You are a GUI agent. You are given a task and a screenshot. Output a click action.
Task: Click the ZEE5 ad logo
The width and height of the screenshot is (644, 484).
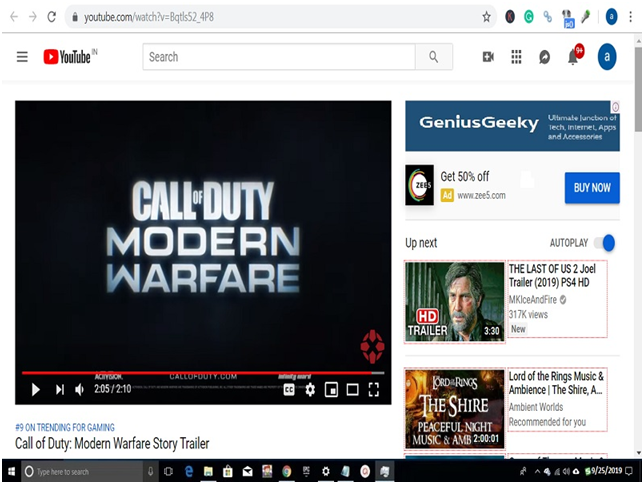(419, 185)
